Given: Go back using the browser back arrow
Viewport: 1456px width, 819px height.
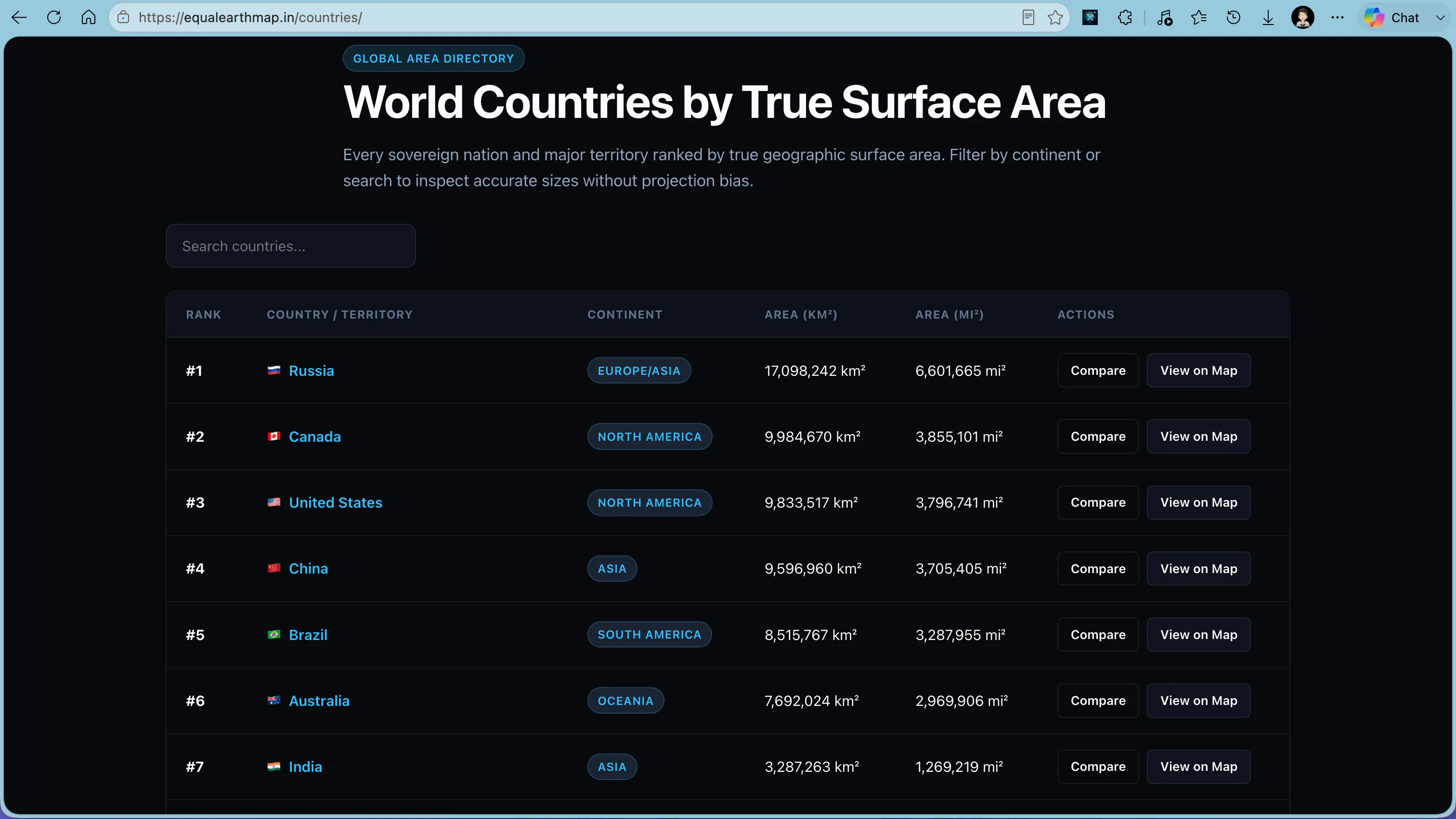Looking at the screenshot, I should point(19,17).
